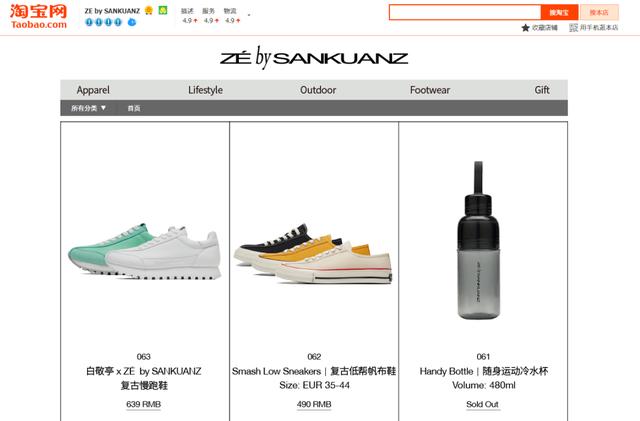Open the Footwear menu
Image resolution: width=640 pixels, height=421 pixels.
[430, 90]
